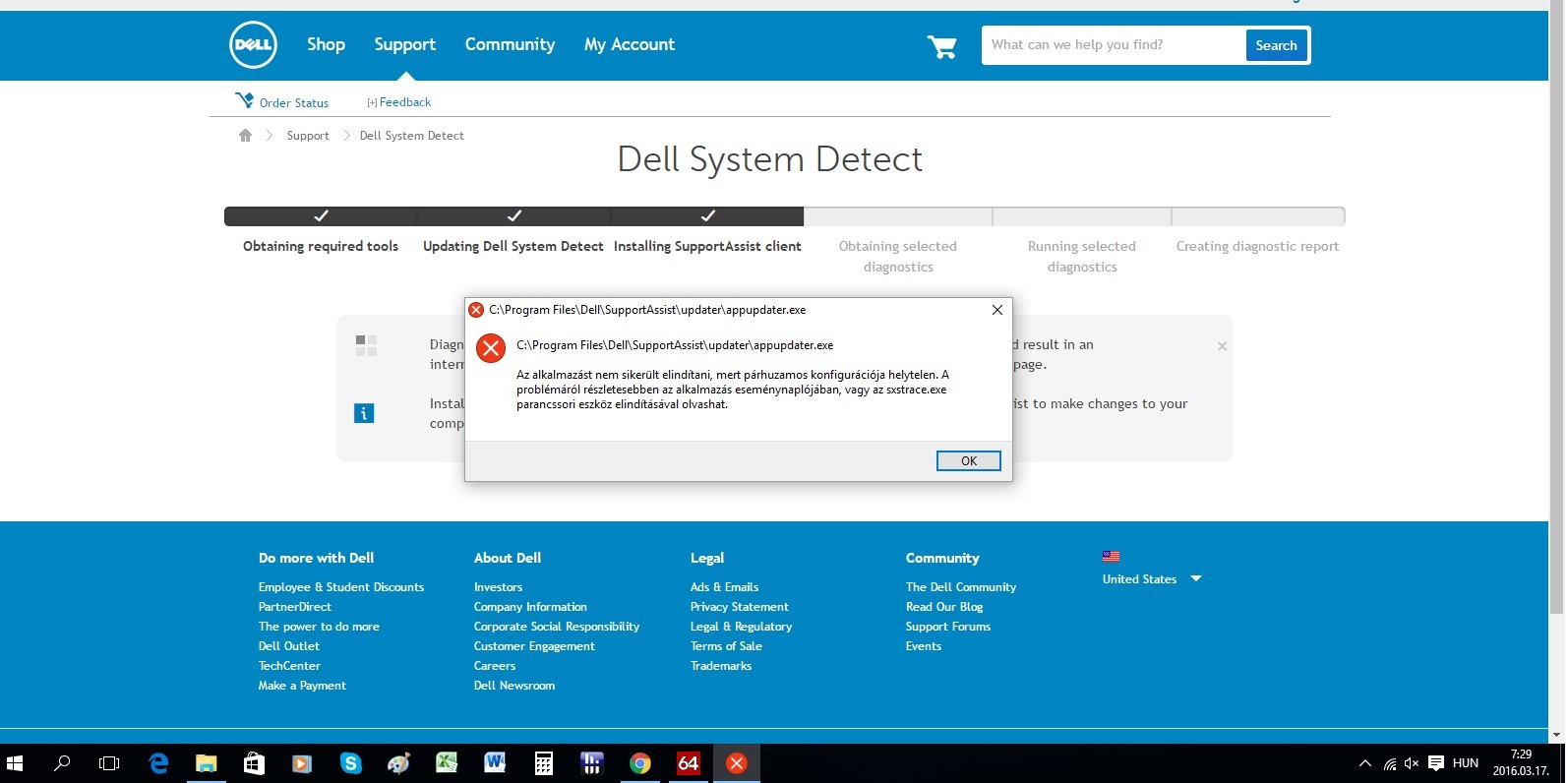Click the Feedback link
This screenshot has height=783, width=1568.
tap(404, 102)
